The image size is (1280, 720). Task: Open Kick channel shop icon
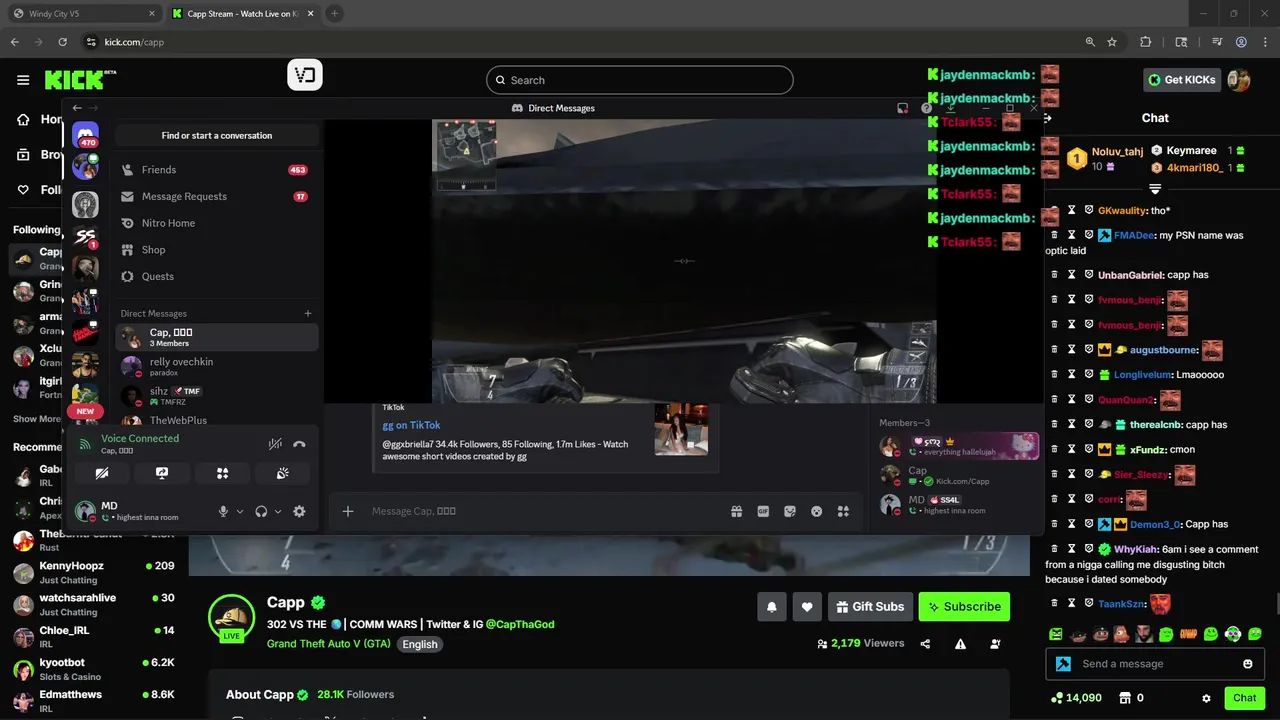tap(1125, 698)
